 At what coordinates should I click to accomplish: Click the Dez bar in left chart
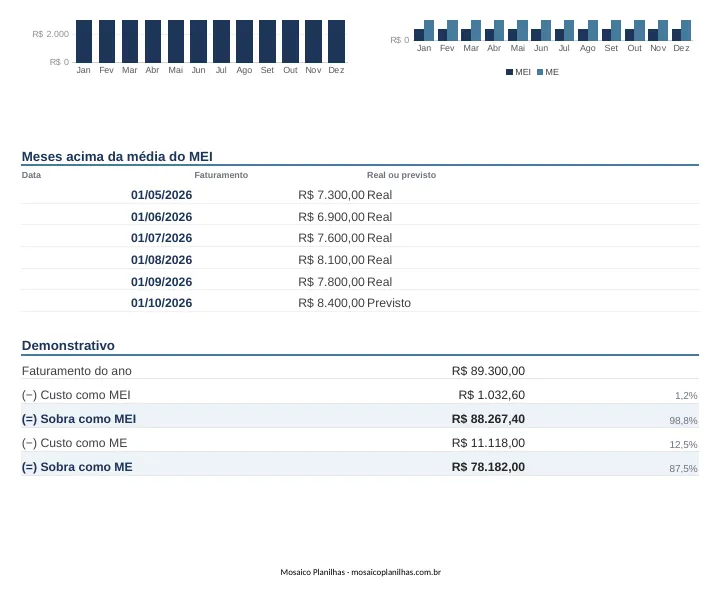point(337,41)
